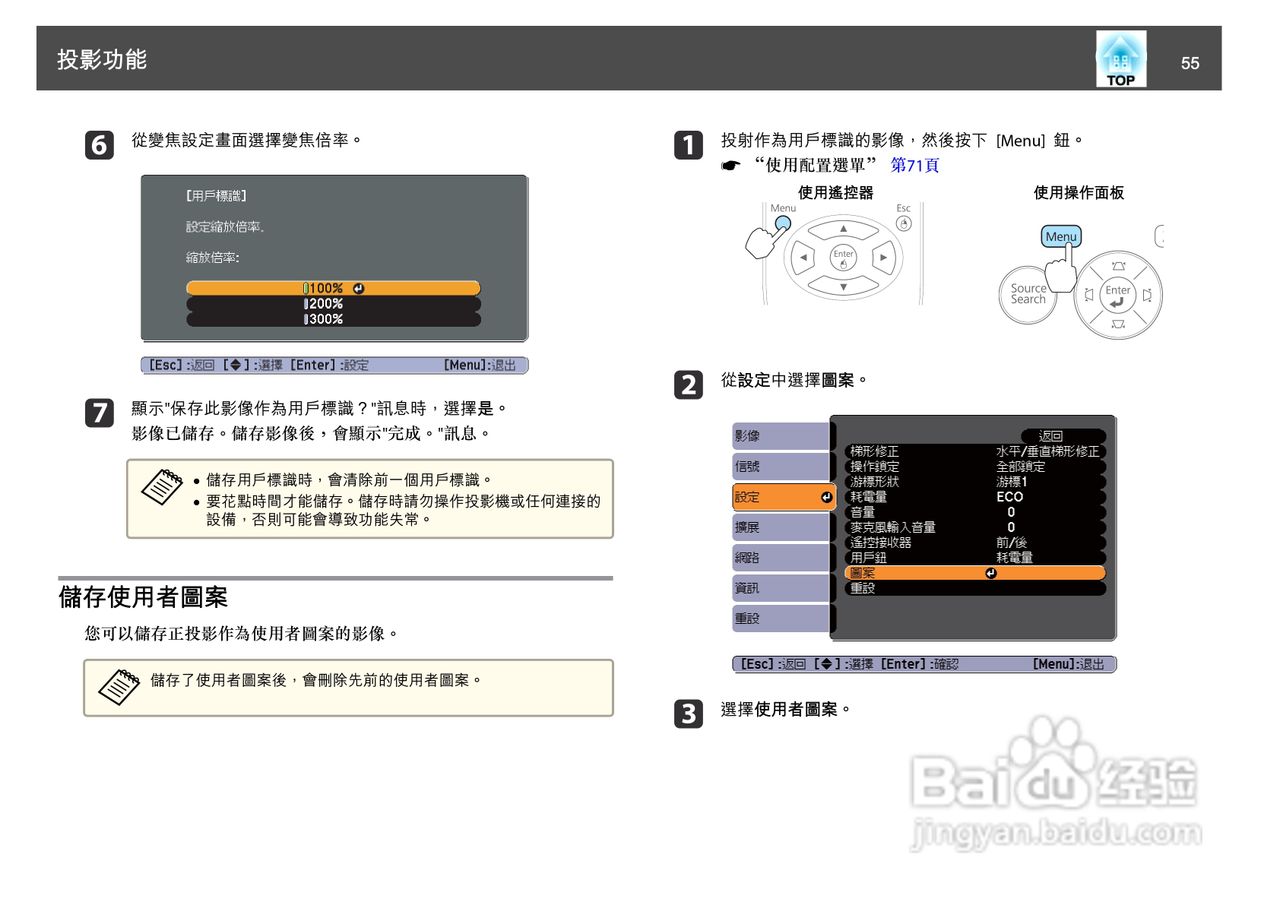This screenshot has height=905, width=1280.
Task: Click the enter symbol beside 100% option
Action: point(358,288)
